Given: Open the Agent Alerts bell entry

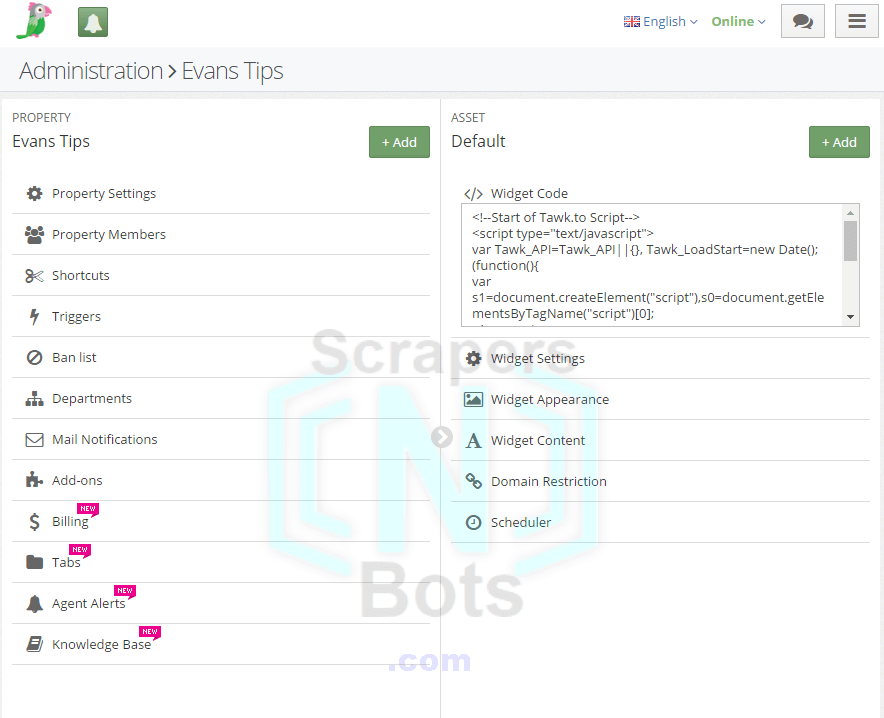Looking at the screenshot, I should click(x=90, y=603).
